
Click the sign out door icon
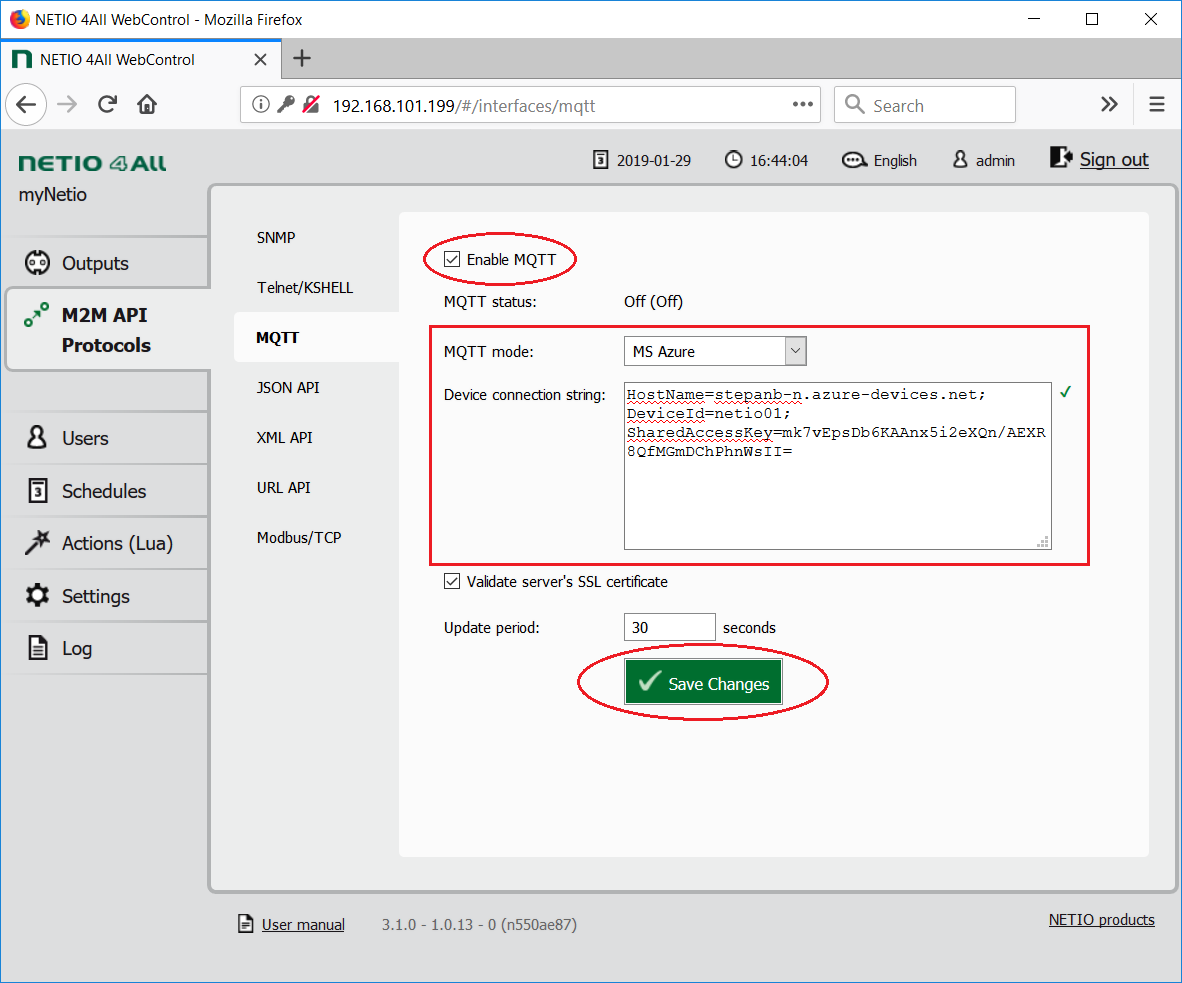(1061, 158)
